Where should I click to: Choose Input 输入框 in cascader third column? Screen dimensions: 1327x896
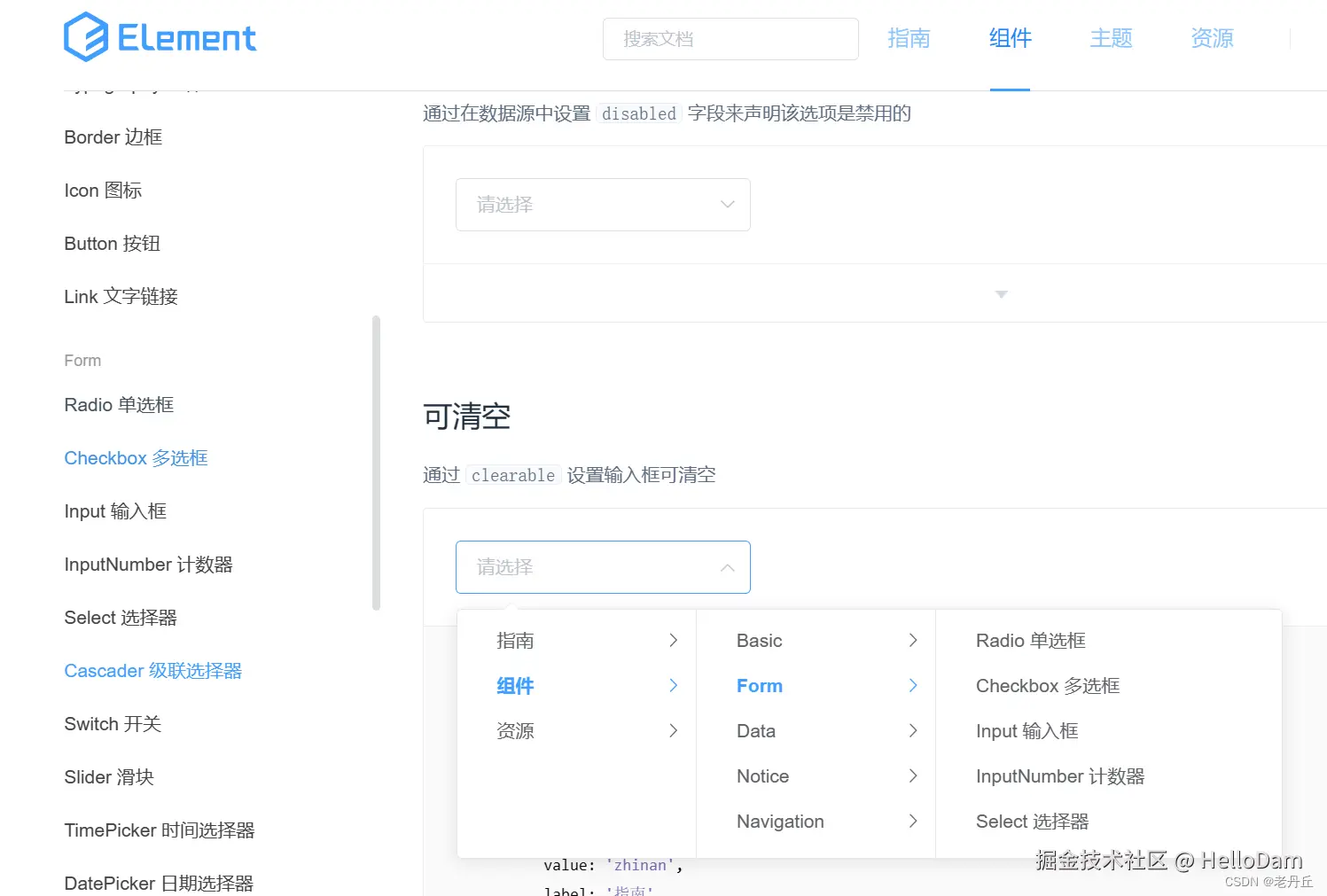pyautogui.click(x=1027, y=731)
